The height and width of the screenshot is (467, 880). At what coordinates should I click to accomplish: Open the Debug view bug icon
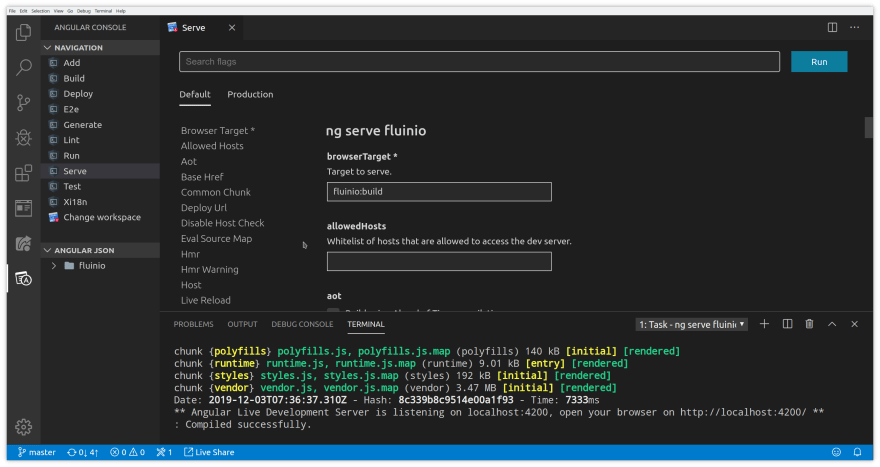pyautogui.click(x=23, y=138)
